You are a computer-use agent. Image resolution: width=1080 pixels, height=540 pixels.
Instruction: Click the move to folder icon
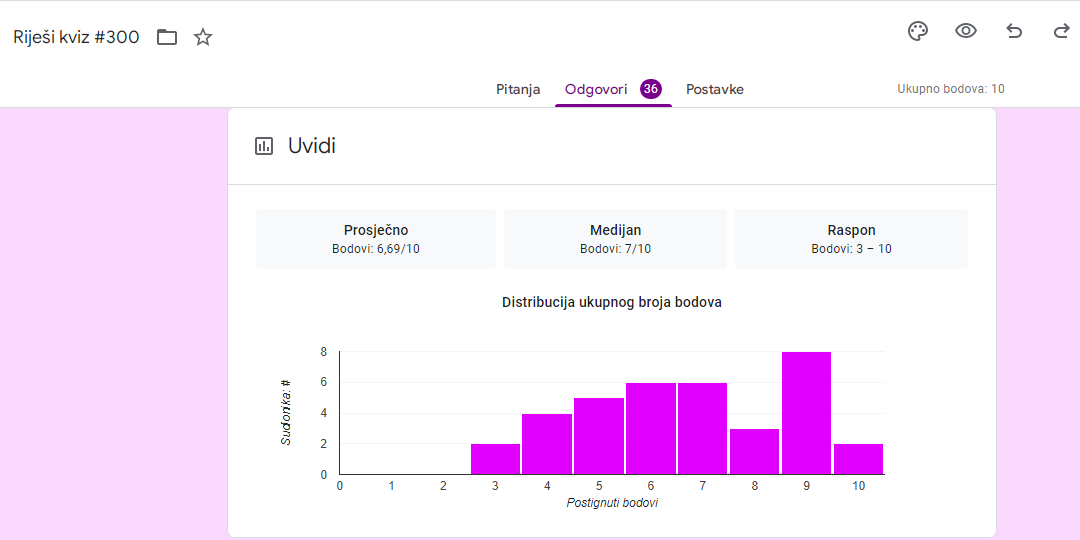167,38
